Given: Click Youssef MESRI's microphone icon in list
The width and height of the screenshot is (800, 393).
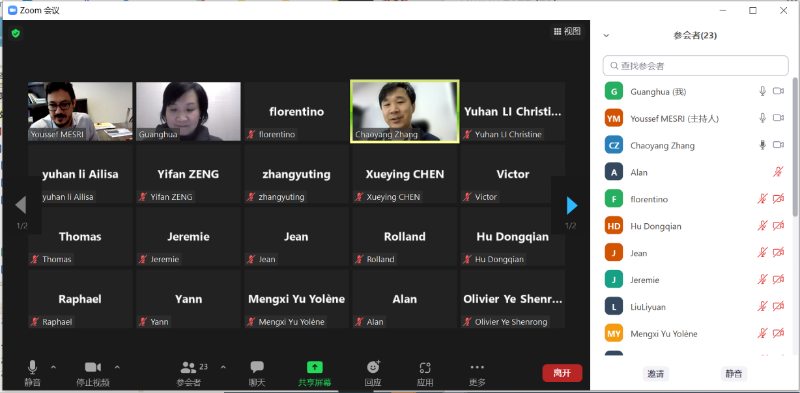Looking at the screenshot, I should [x=763, y=118].
